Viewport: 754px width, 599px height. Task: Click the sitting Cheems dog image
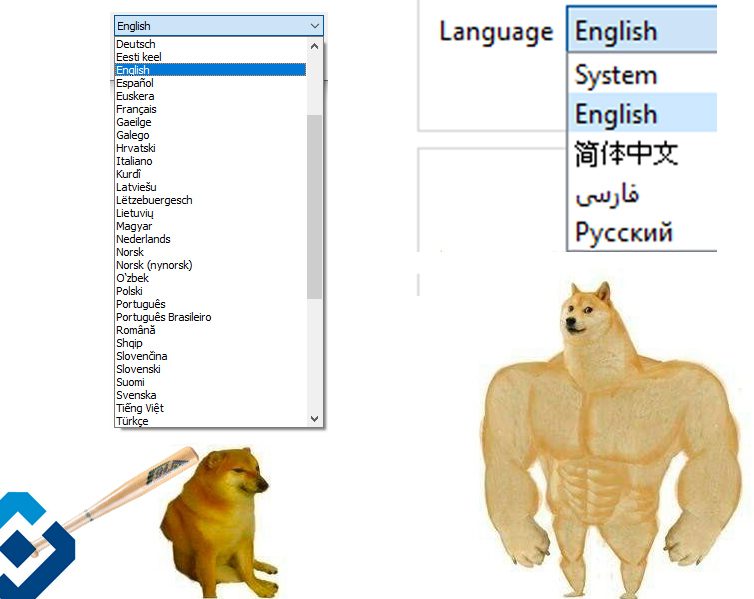pyautogui.click(x=219, y=523)
